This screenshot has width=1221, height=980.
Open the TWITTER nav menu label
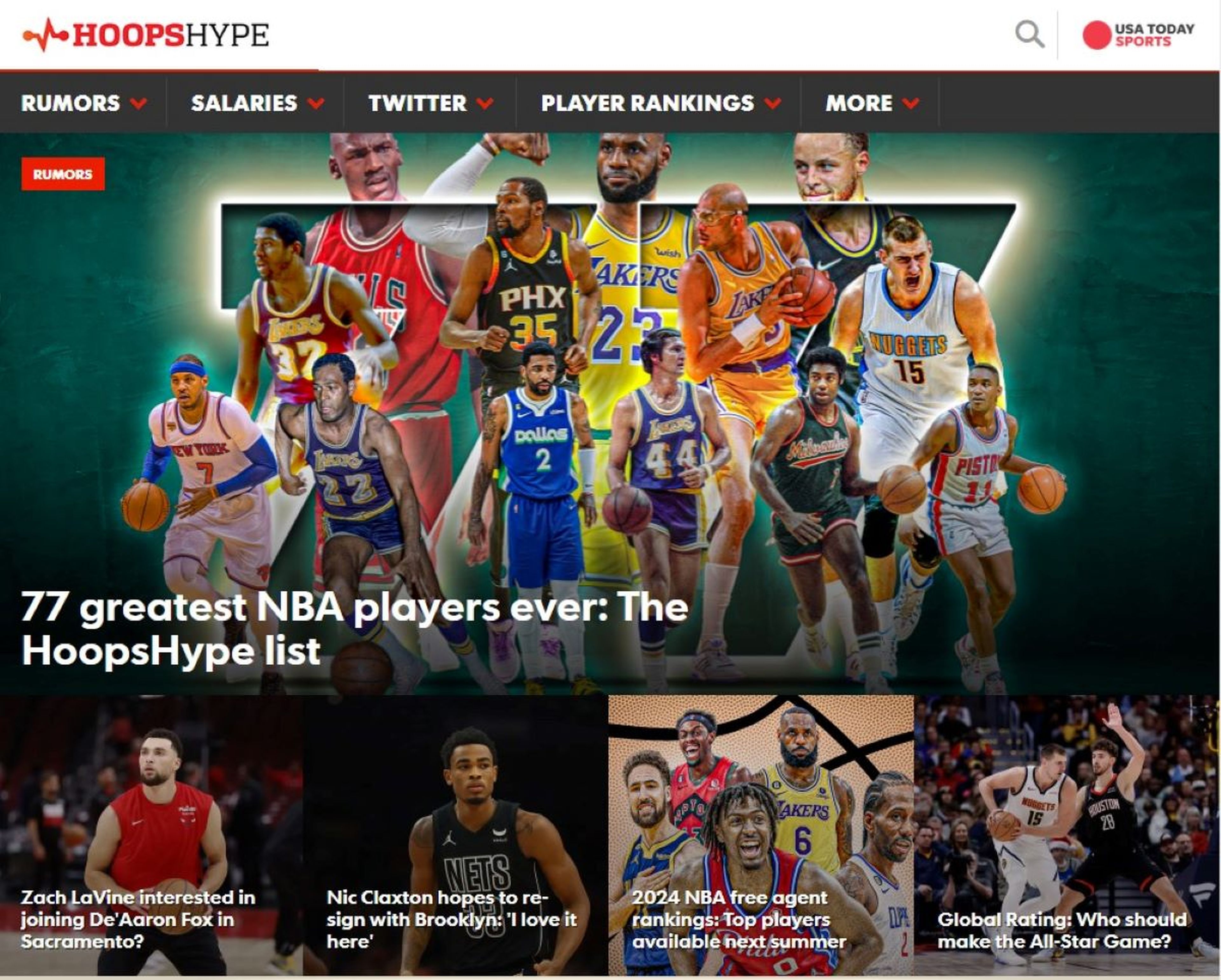click(x=417, y=103)
